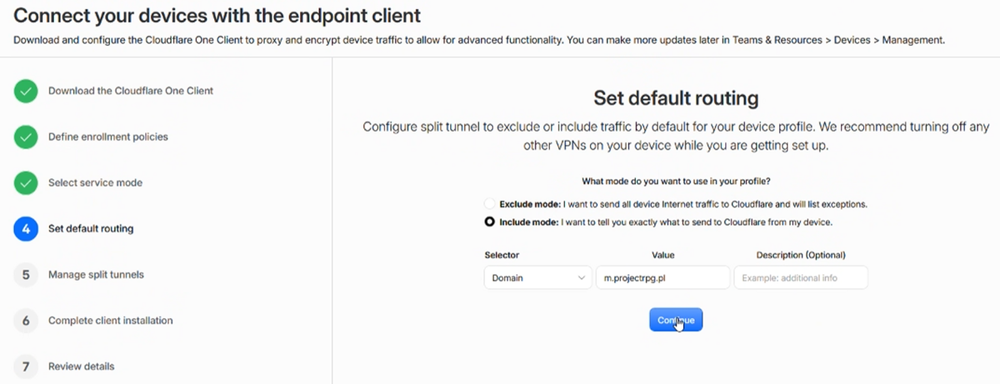The width and height of the screenshot is (1000, 384).
Task: Click the step 6 number circle
Action: tap(26, 321)
